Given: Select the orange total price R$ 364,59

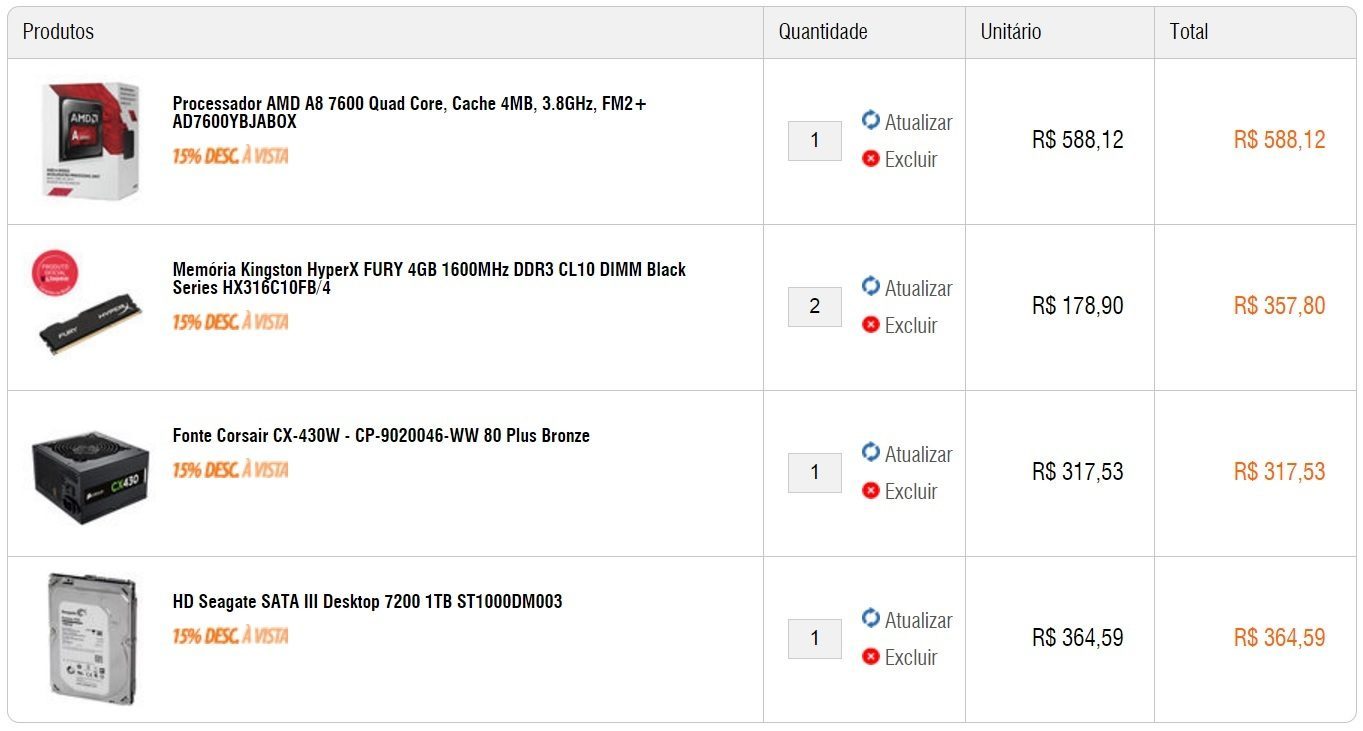Looking at the screenshot, I should [x=1280, y=638].
